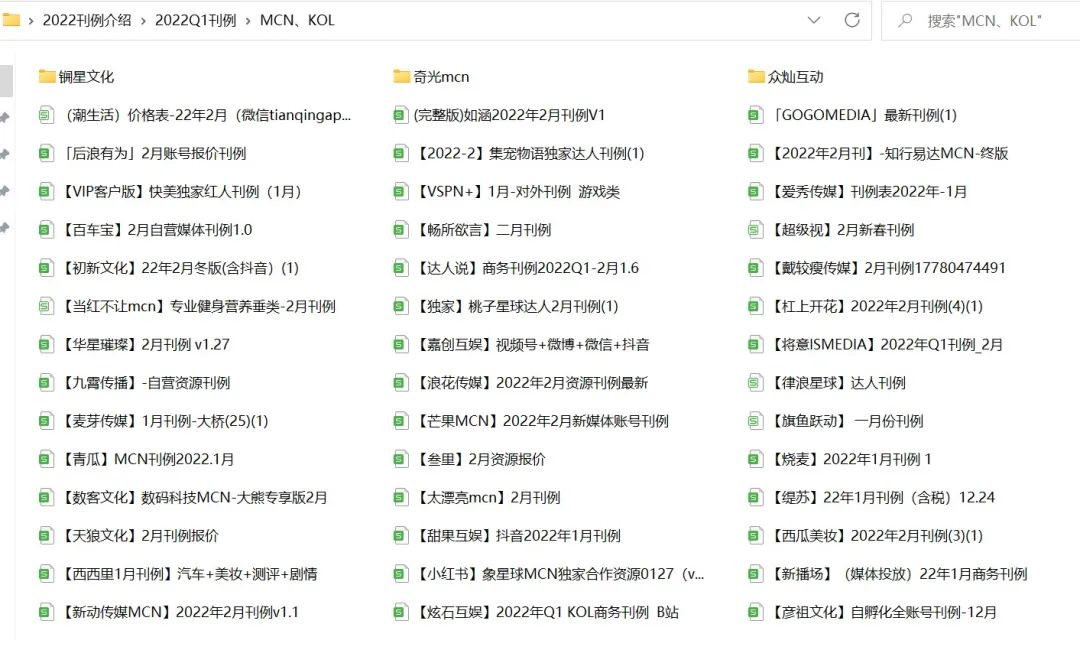Click the file icon beside 【VIP客户版】快美独家红人刊例
The width and height of the screenshot is (1080, 650).
pos(46,191)
